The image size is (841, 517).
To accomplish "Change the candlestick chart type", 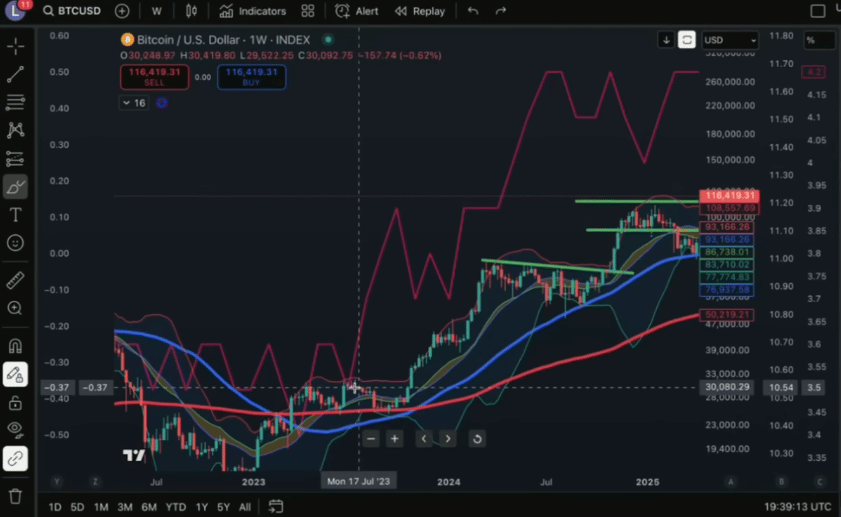I will tap(191, 11).
